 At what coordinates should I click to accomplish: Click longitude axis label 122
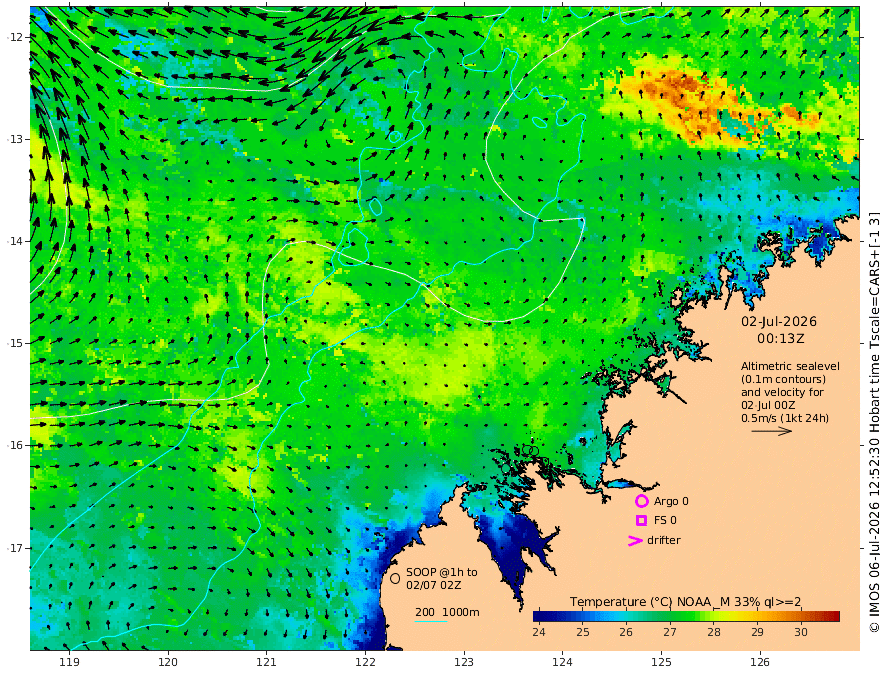click(365, 663)
